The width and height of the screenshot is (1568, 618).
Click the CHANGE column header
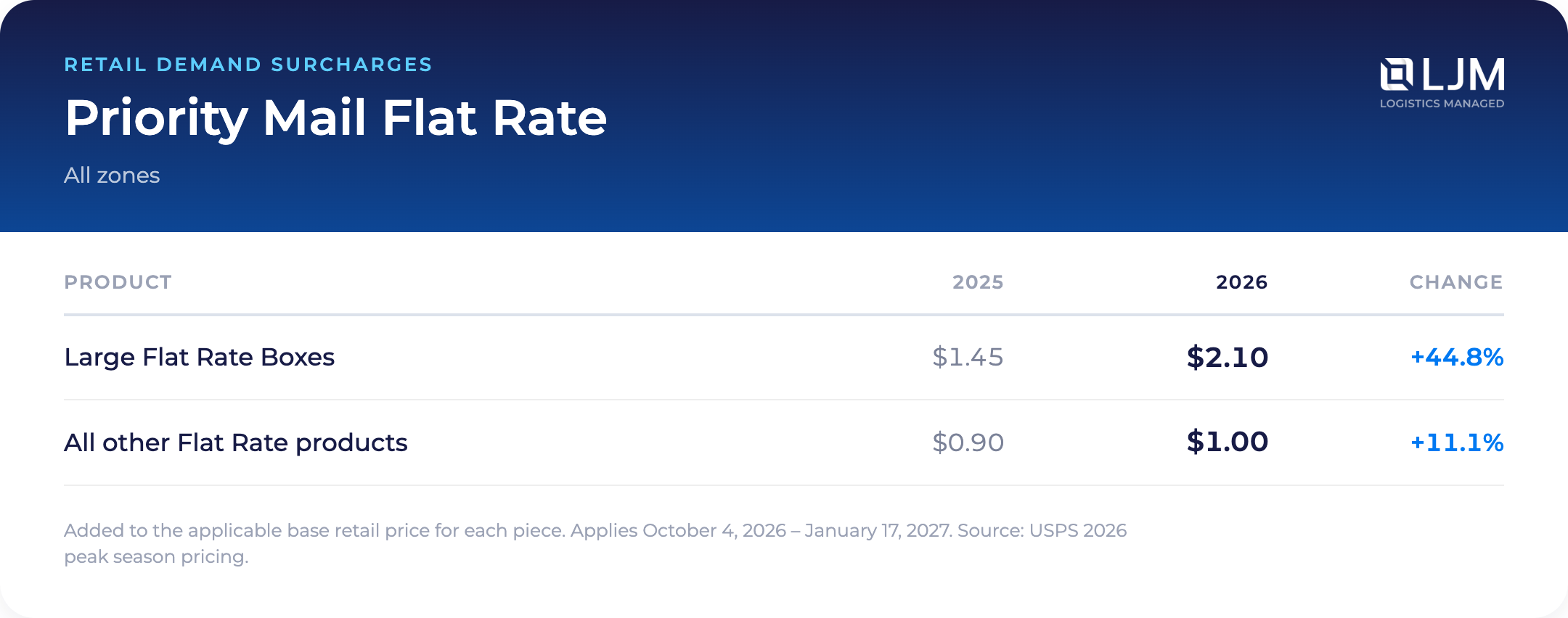coord(1456,282)
